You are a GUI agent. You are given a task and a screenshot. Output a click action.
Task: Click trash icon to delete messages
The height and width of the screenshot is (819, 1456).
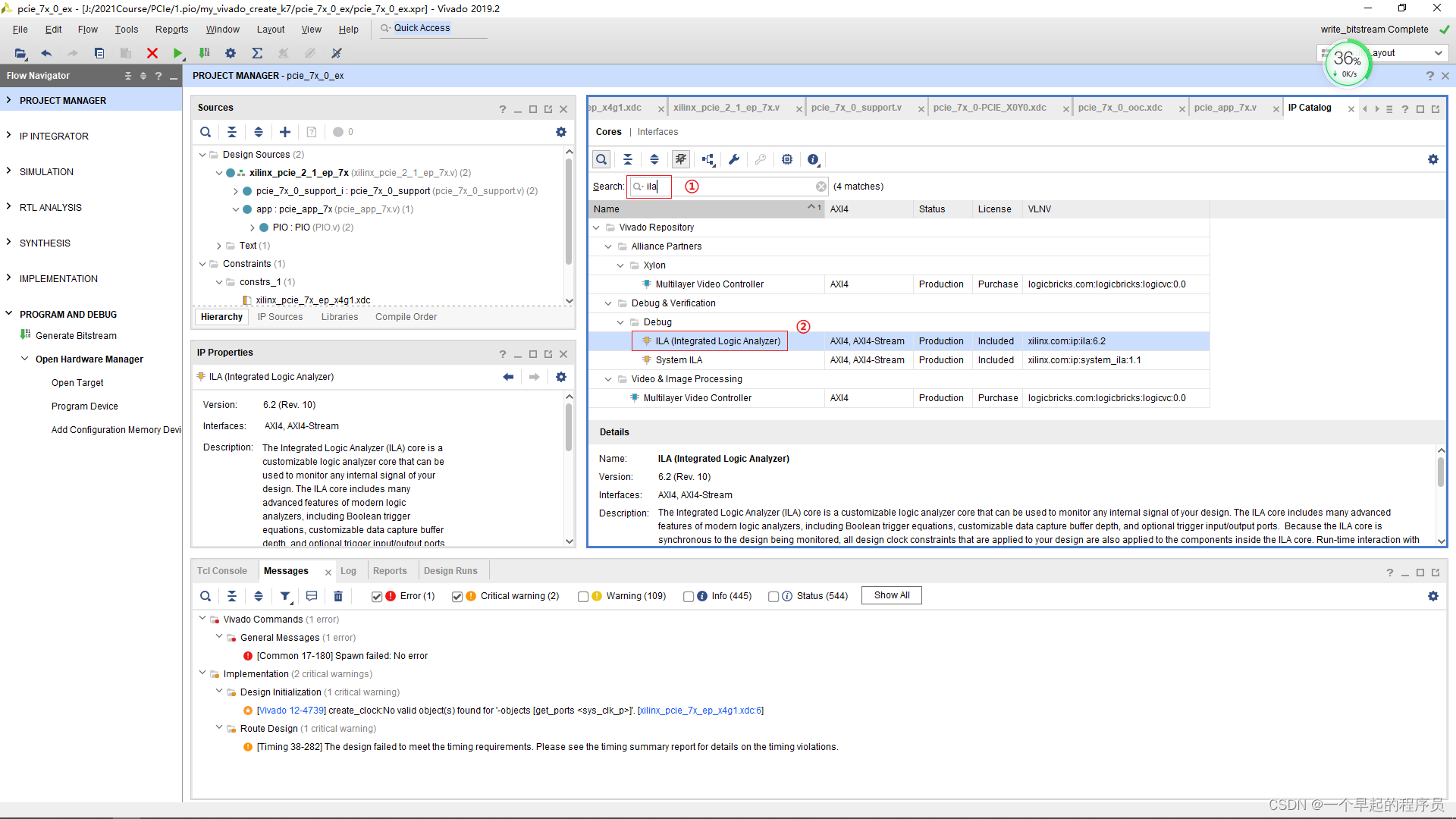click(x=338, y=596)
